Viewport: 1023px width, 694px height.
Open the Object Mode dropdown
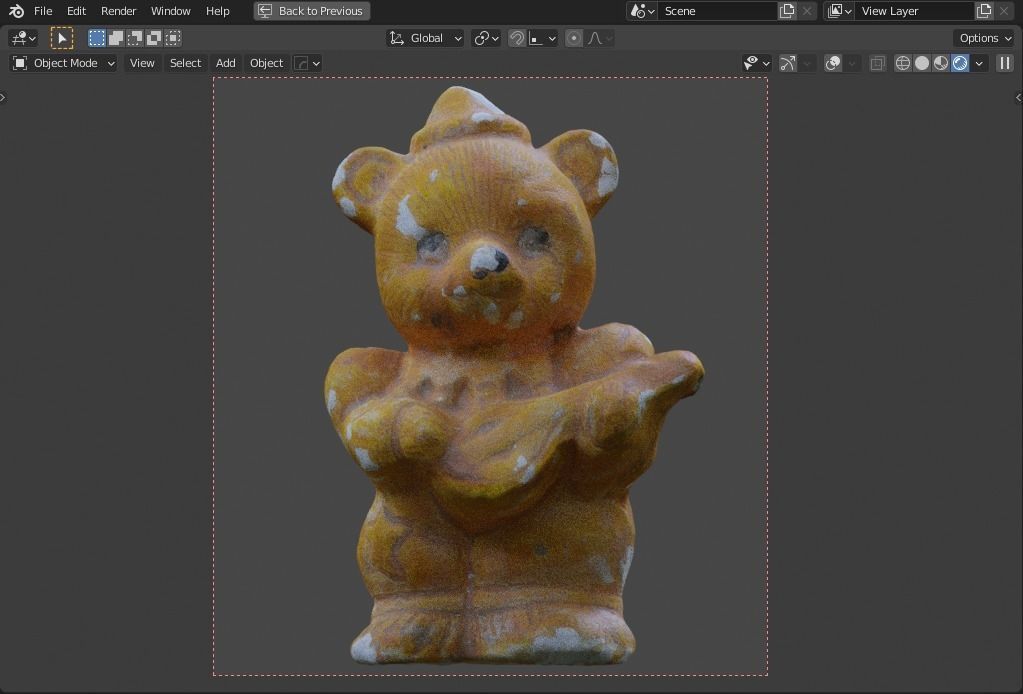63,63
